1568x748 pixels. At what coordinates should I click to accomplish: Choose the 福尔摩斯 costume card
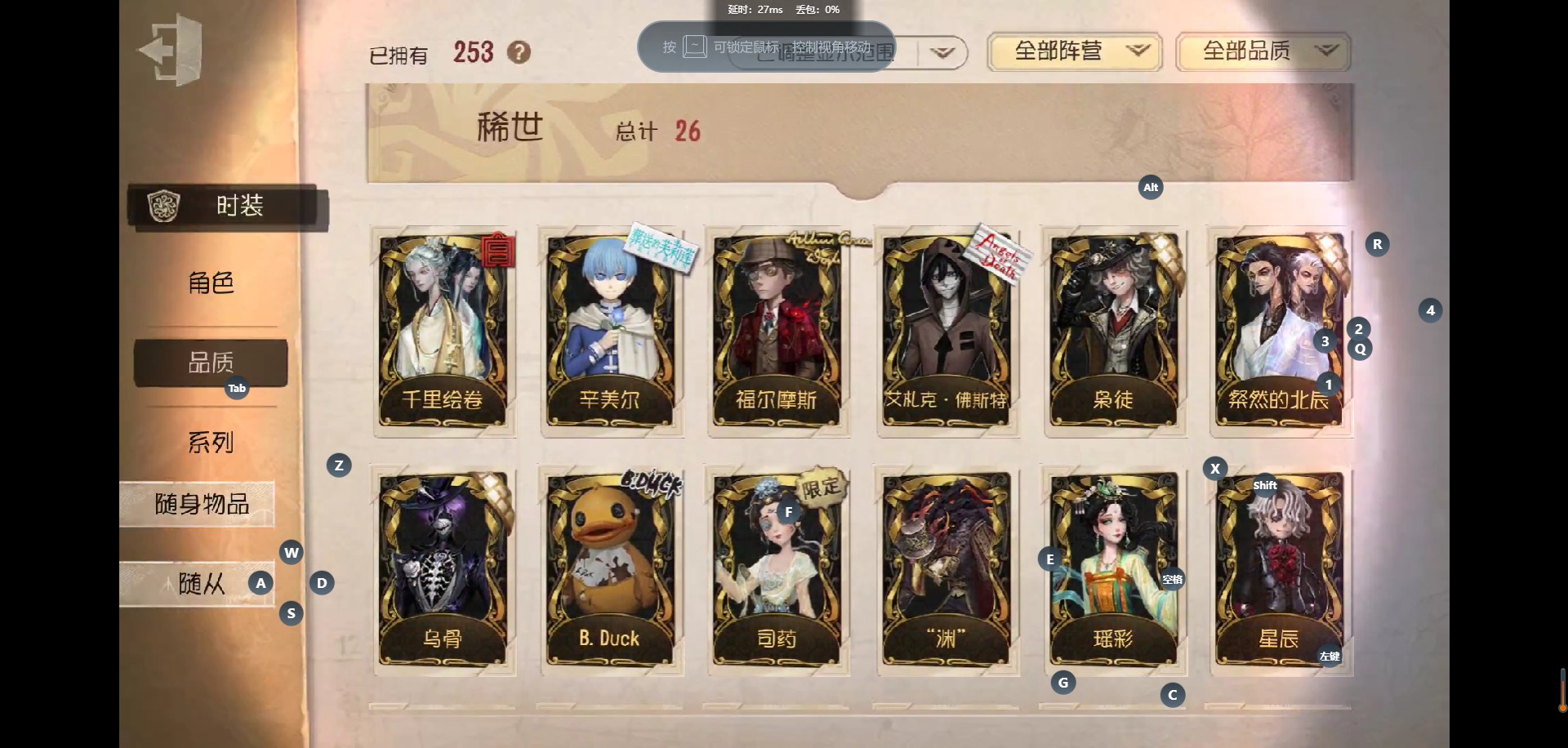pos(777,330)
